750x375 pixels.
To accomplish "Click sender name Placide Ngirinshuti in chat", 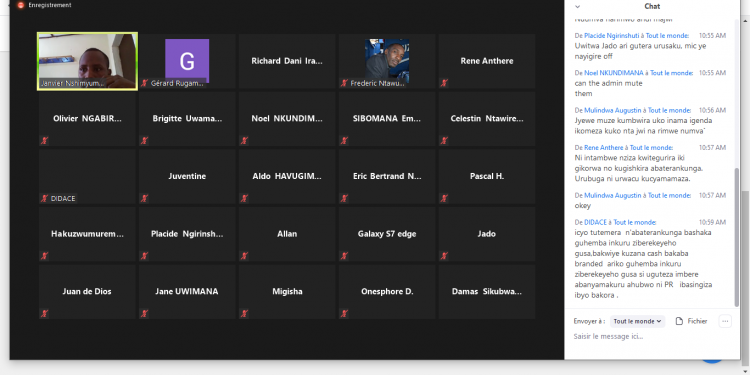I will coord(612,35).
